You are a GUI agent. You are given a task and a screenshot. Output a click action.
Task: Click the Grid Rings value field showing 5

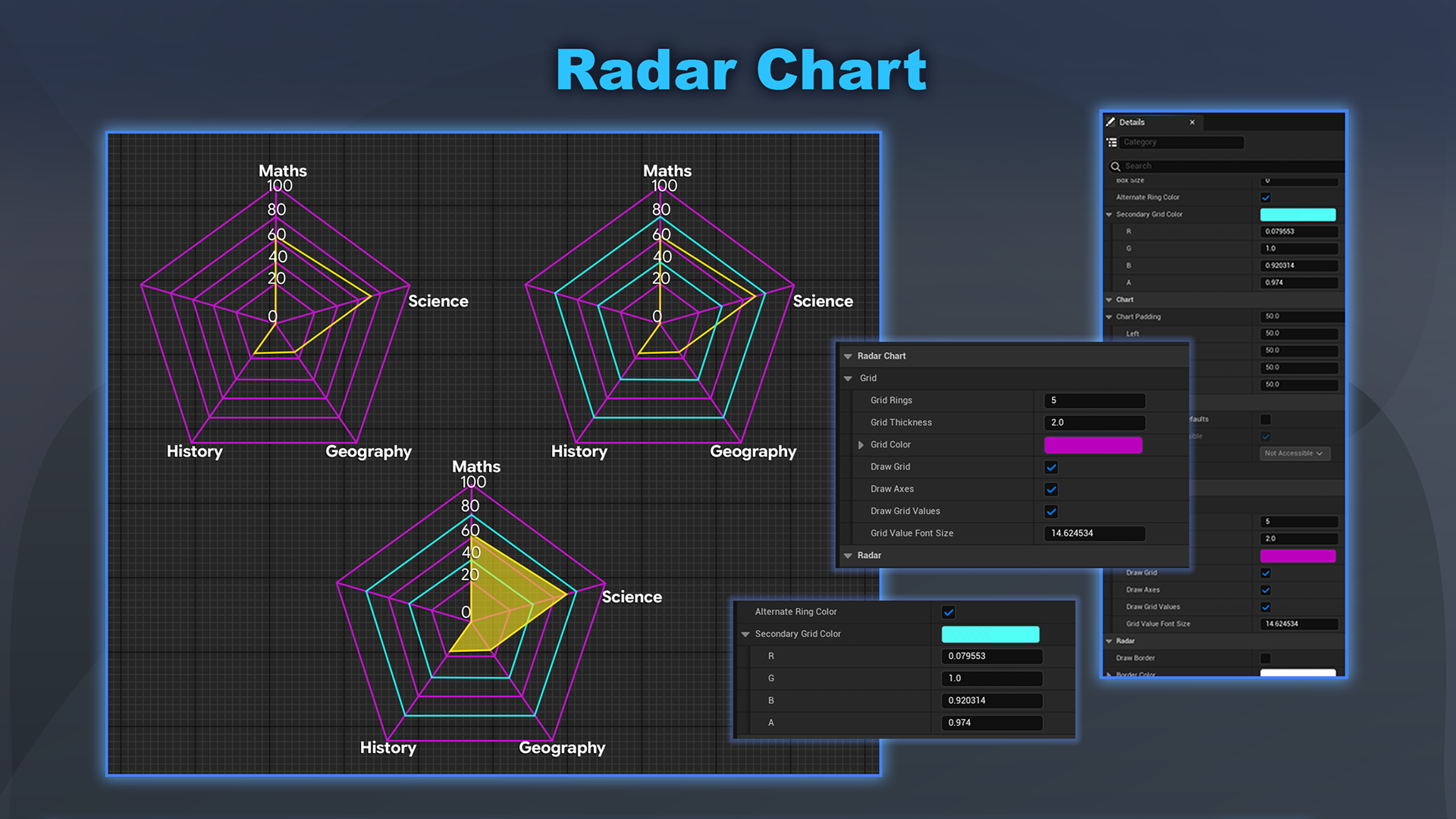click(x=1094, y=400)
